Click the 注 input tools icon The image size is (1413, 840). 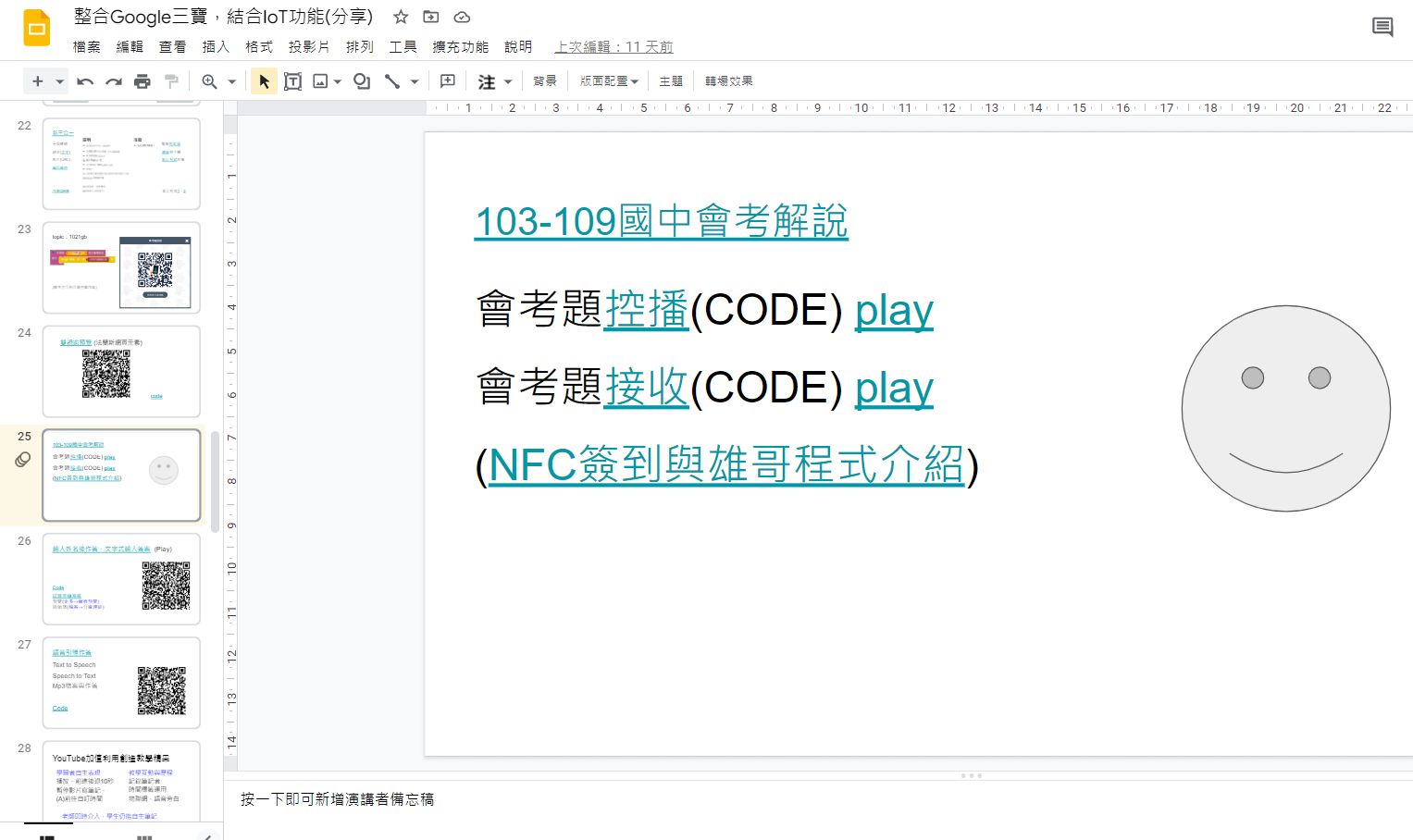[x=487, y=81]
